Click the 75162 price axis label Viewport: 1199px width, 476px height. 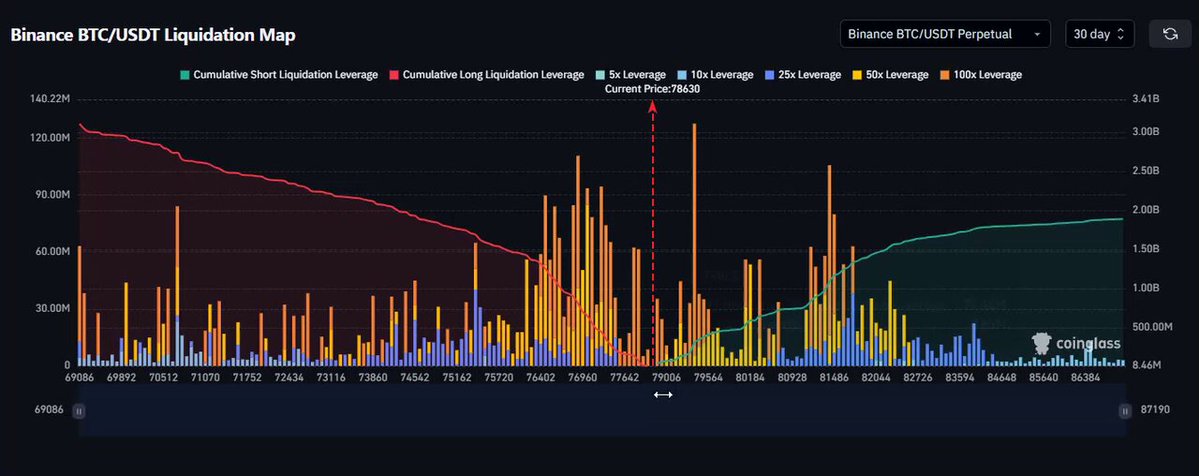457,378
